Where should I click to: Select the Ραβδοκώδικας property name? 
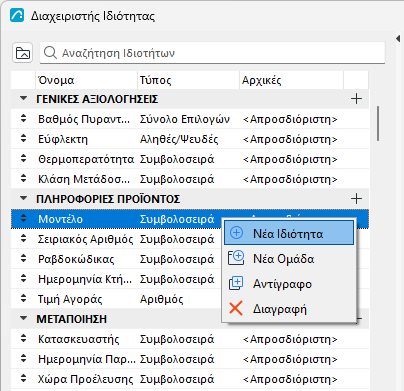[x=76, y=259]
